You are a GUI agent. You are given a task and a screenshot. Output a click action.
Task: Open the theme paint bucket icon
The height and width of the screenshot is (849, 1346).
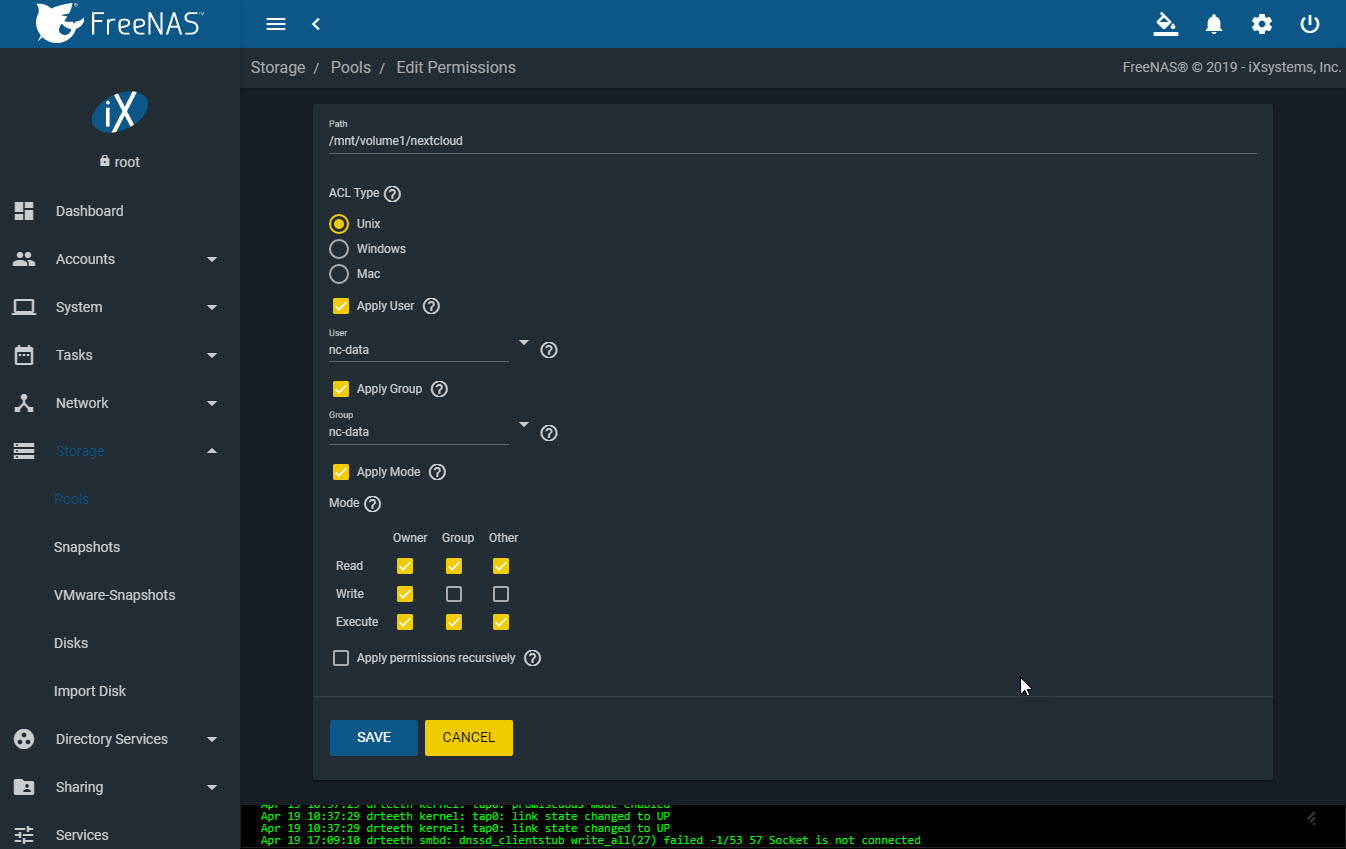1166,24
